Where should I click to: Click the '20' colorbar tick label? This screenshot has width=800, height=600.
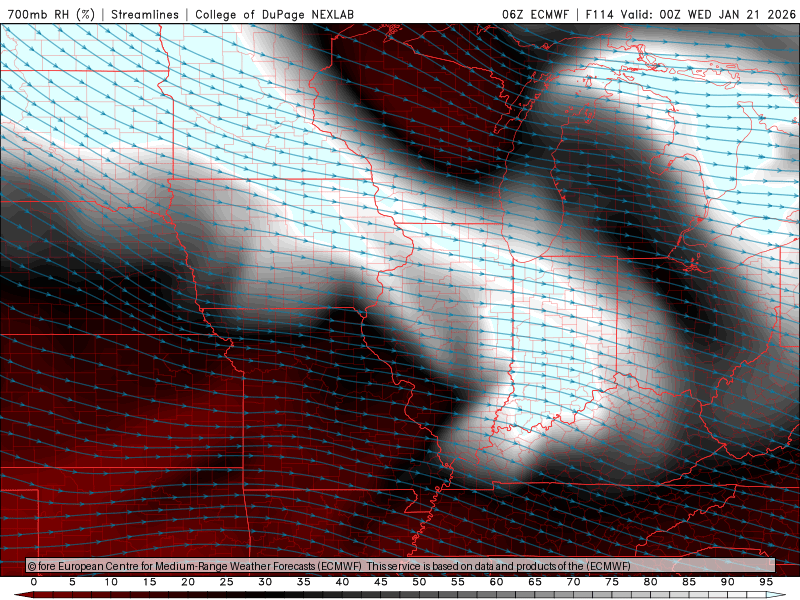tap(188, 582)
